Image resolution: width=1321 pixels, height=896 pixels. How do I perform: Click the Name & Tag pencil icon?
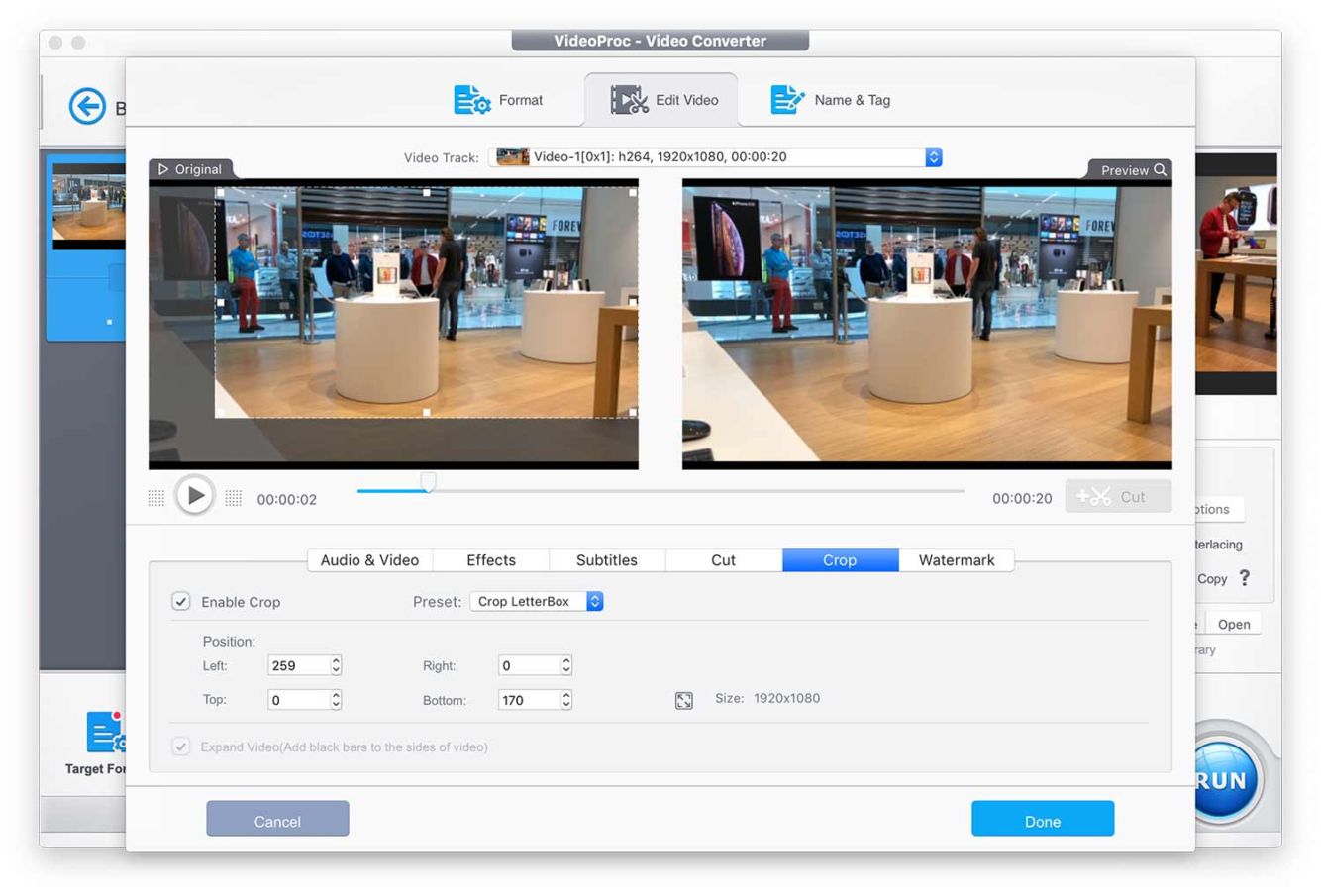[787, 100]
